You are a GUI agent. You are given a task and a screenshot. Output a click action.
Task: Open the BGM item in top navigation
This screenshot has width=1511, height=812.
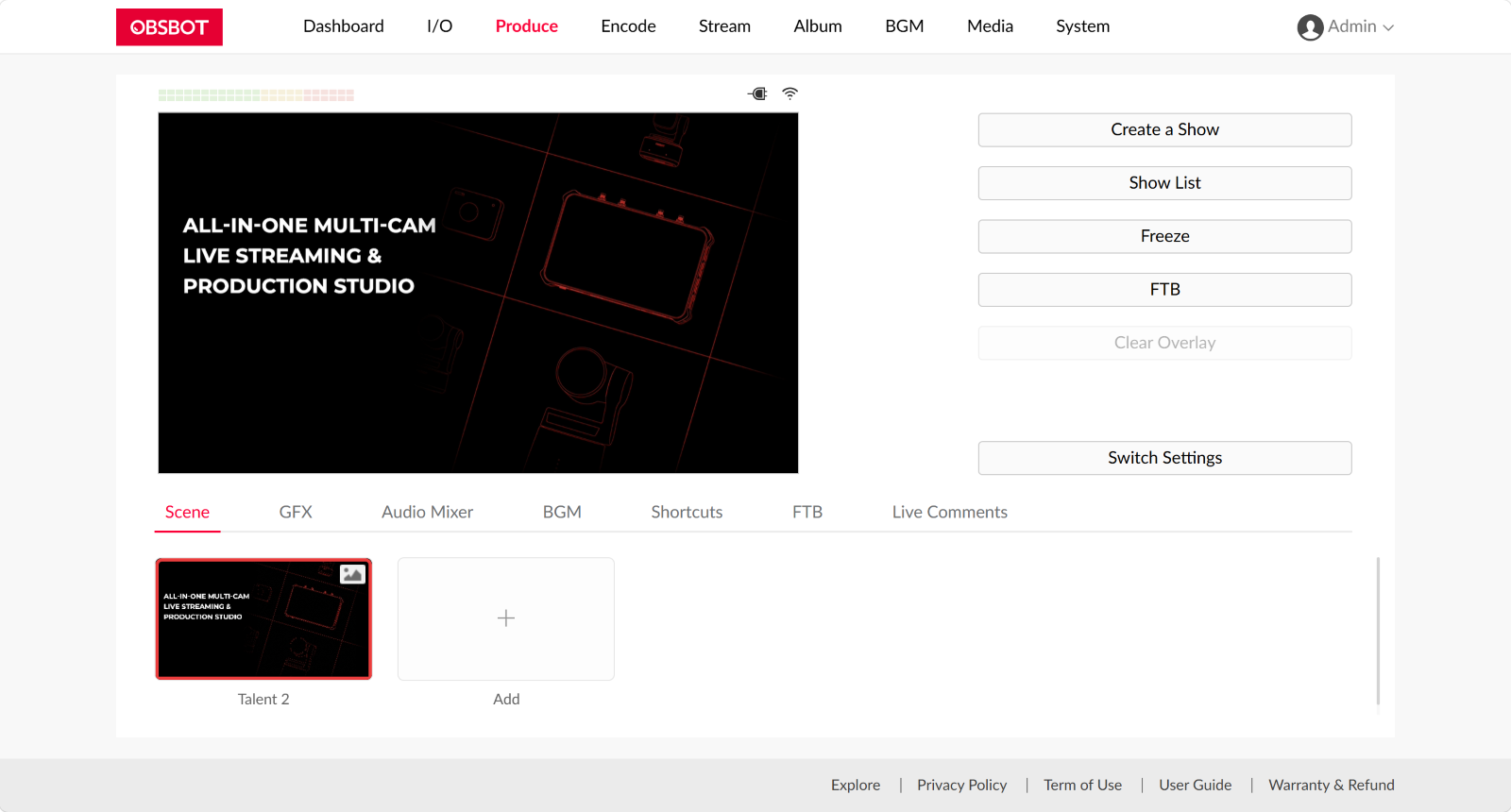point(905,26)
